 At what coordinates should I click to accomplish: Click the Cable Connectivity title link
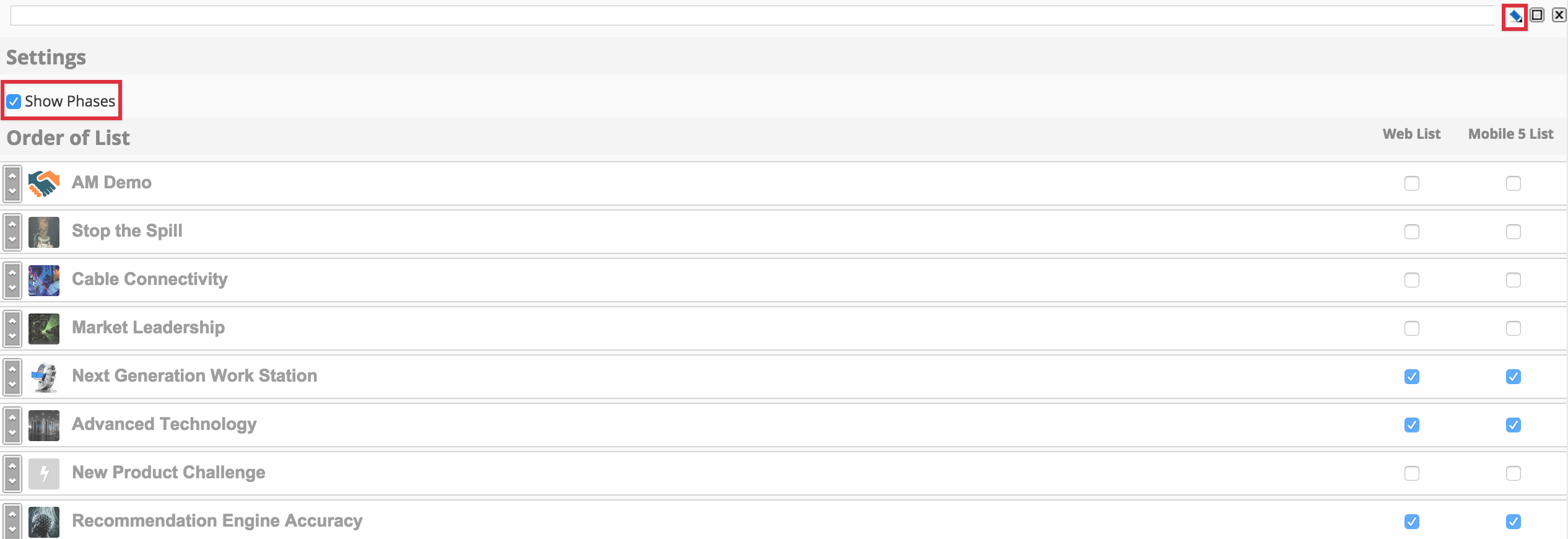click(x=149, y=279)
